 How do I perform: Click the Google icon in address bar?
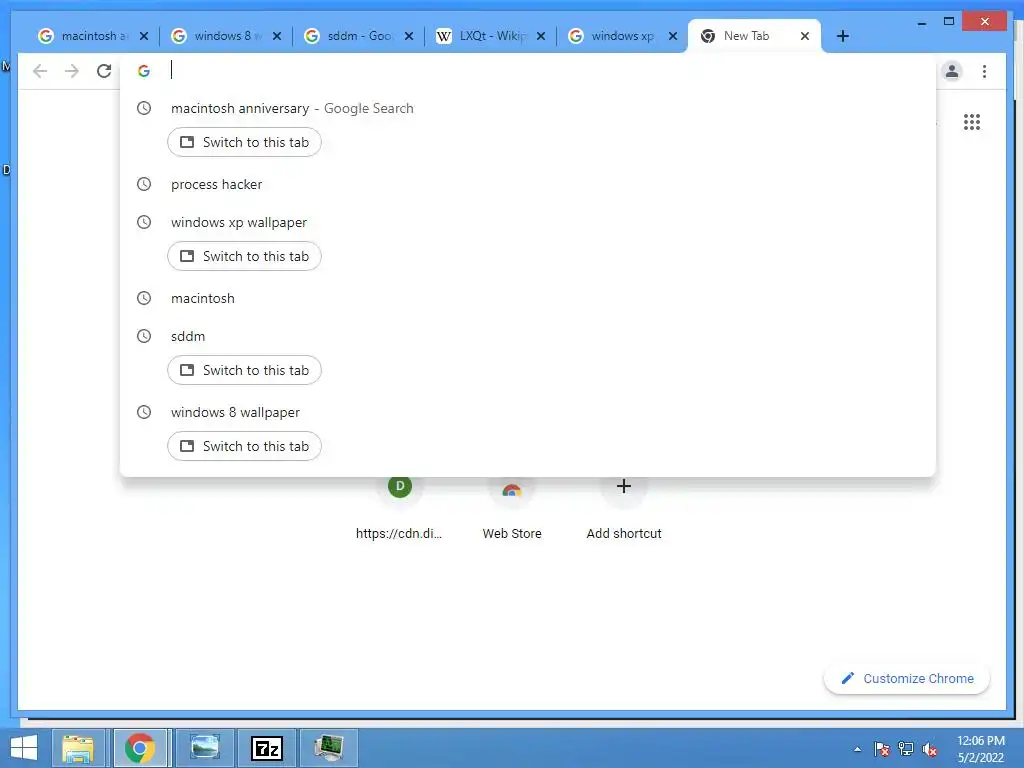[x=144, y=71]
